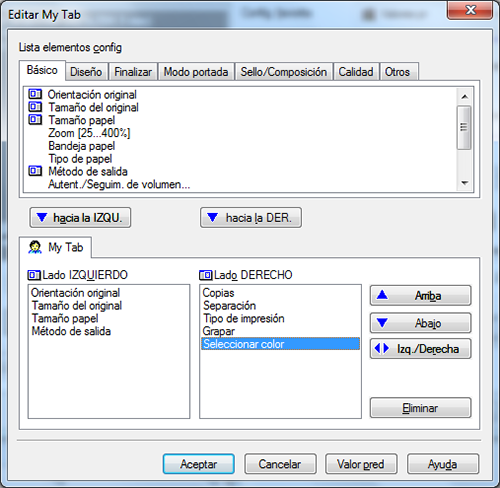
Task: Click the icon beside Tamaño del original in config list
Action: 35,107
